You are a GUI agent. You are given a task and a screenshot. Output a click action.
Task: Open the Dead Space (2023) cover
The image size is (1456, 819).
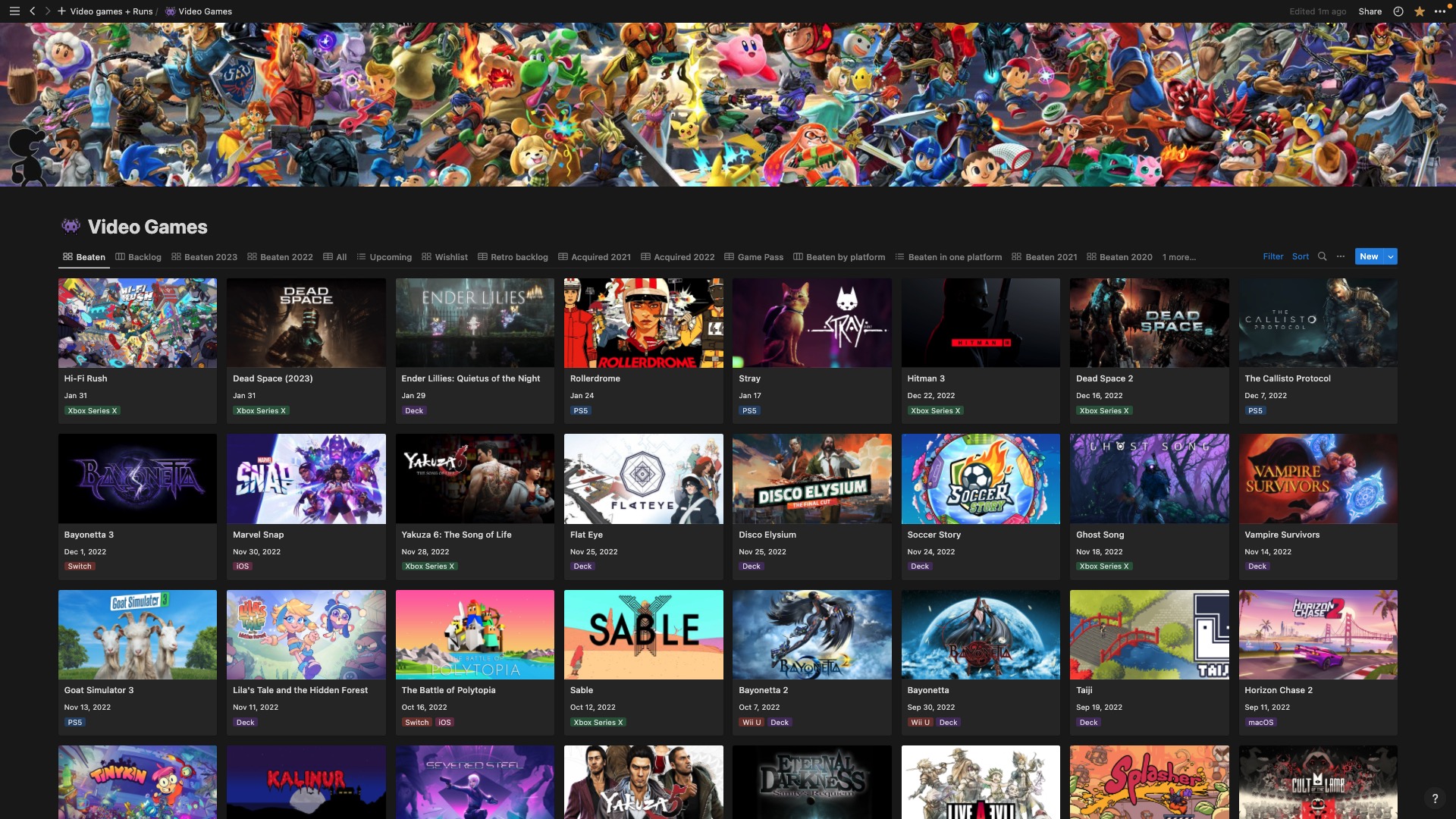point(306,323)
